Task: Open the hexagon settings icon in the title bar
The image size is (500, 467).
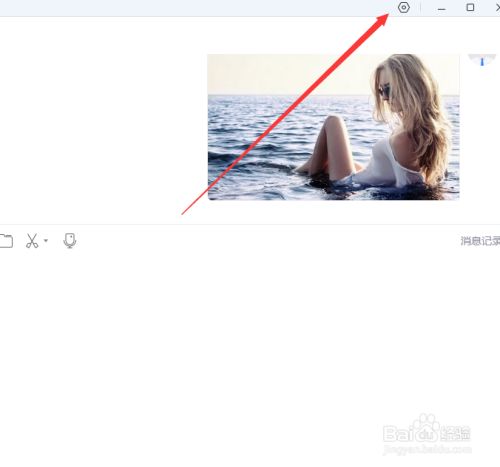Action: point(404,7)
